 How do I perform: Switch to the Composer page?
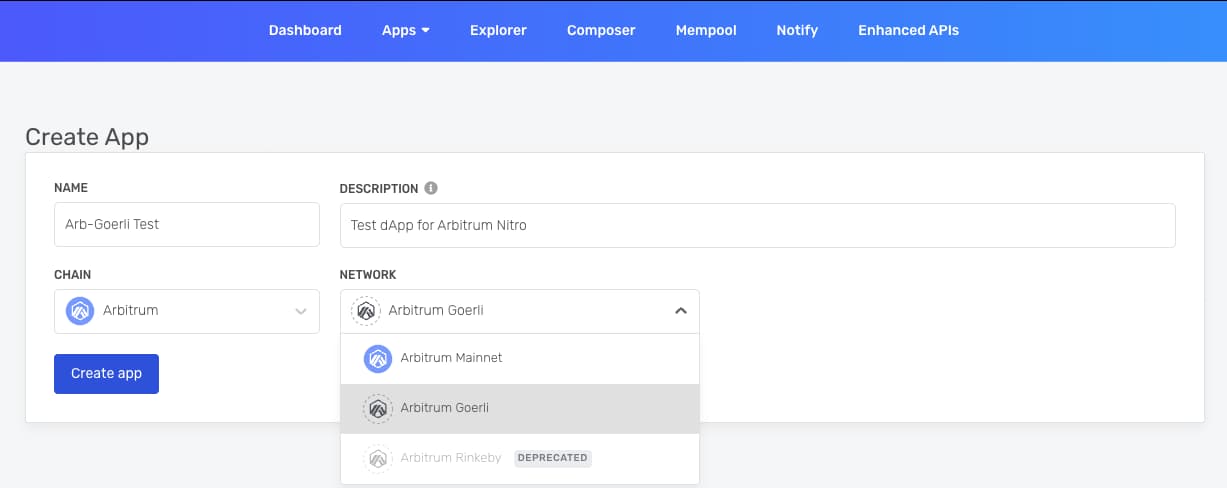click(x=601, y=30)
